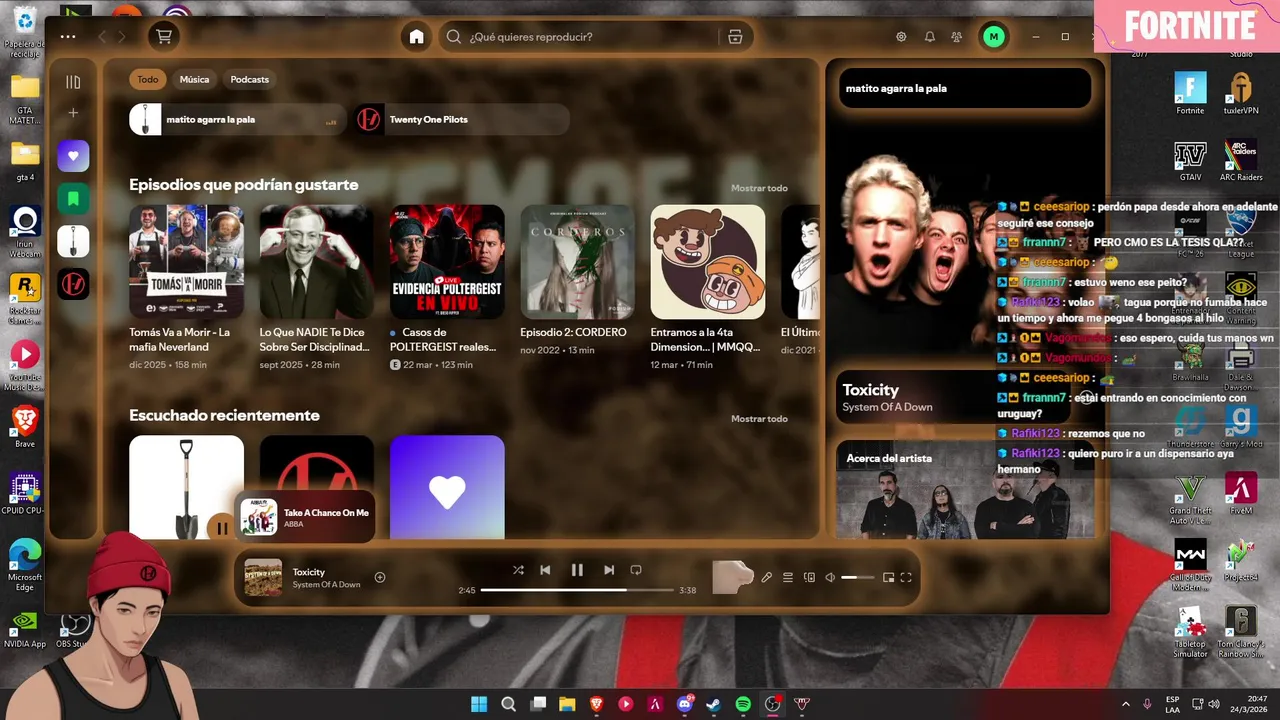Open shovel playlist in the sidebar
This screenshot has width=1280, height=720.
click(73, 241)
